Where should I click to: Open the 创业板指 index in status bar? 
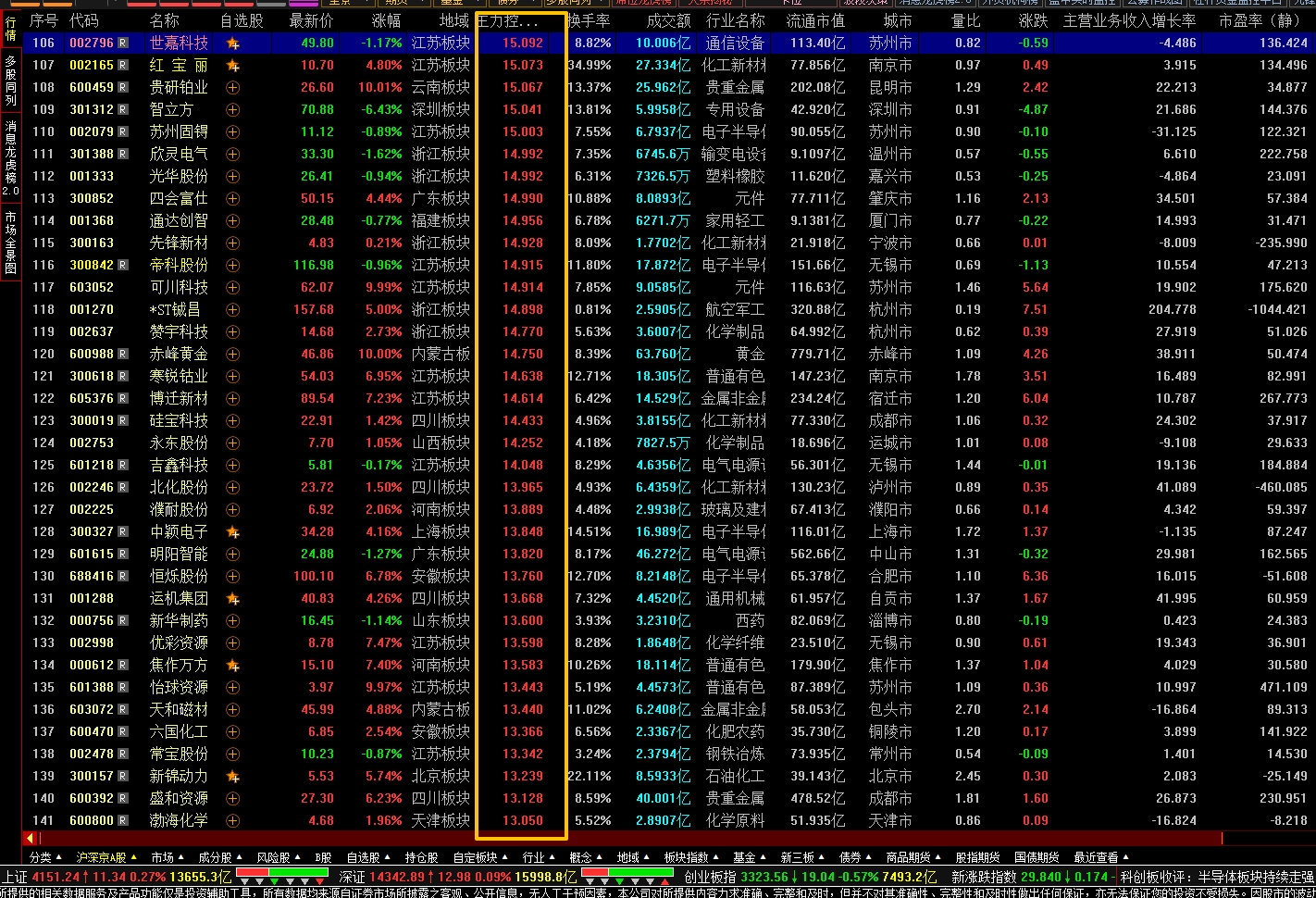[710, 877]
